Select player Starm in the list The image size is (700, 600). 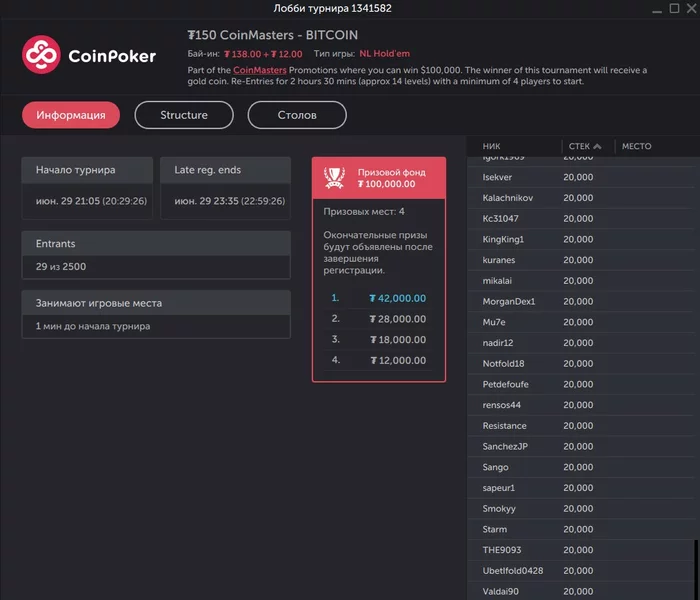point(581,529)
